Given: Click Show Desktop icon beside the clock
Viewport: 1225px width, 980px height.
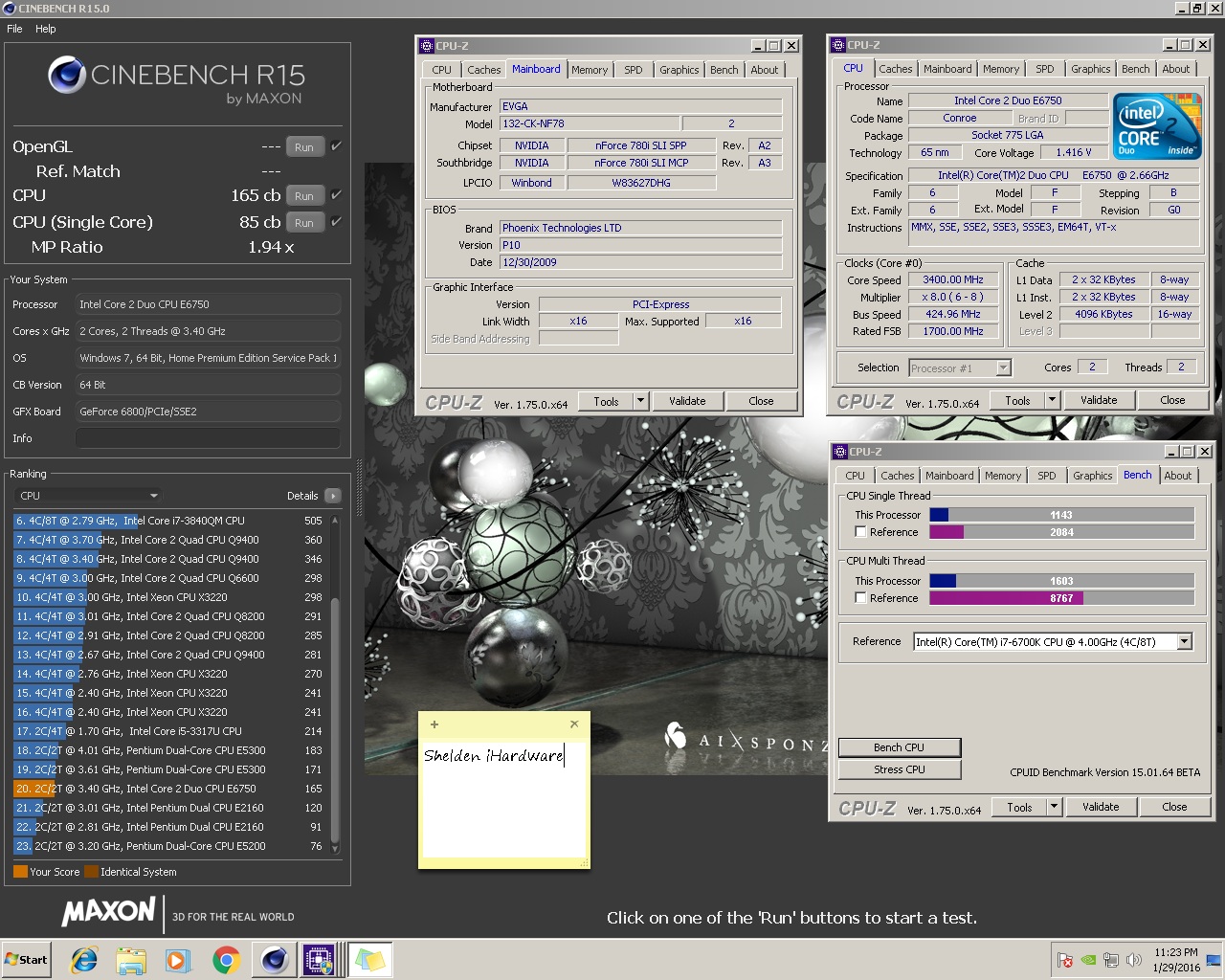Looking at the screenshot, I should [1214, 960].
